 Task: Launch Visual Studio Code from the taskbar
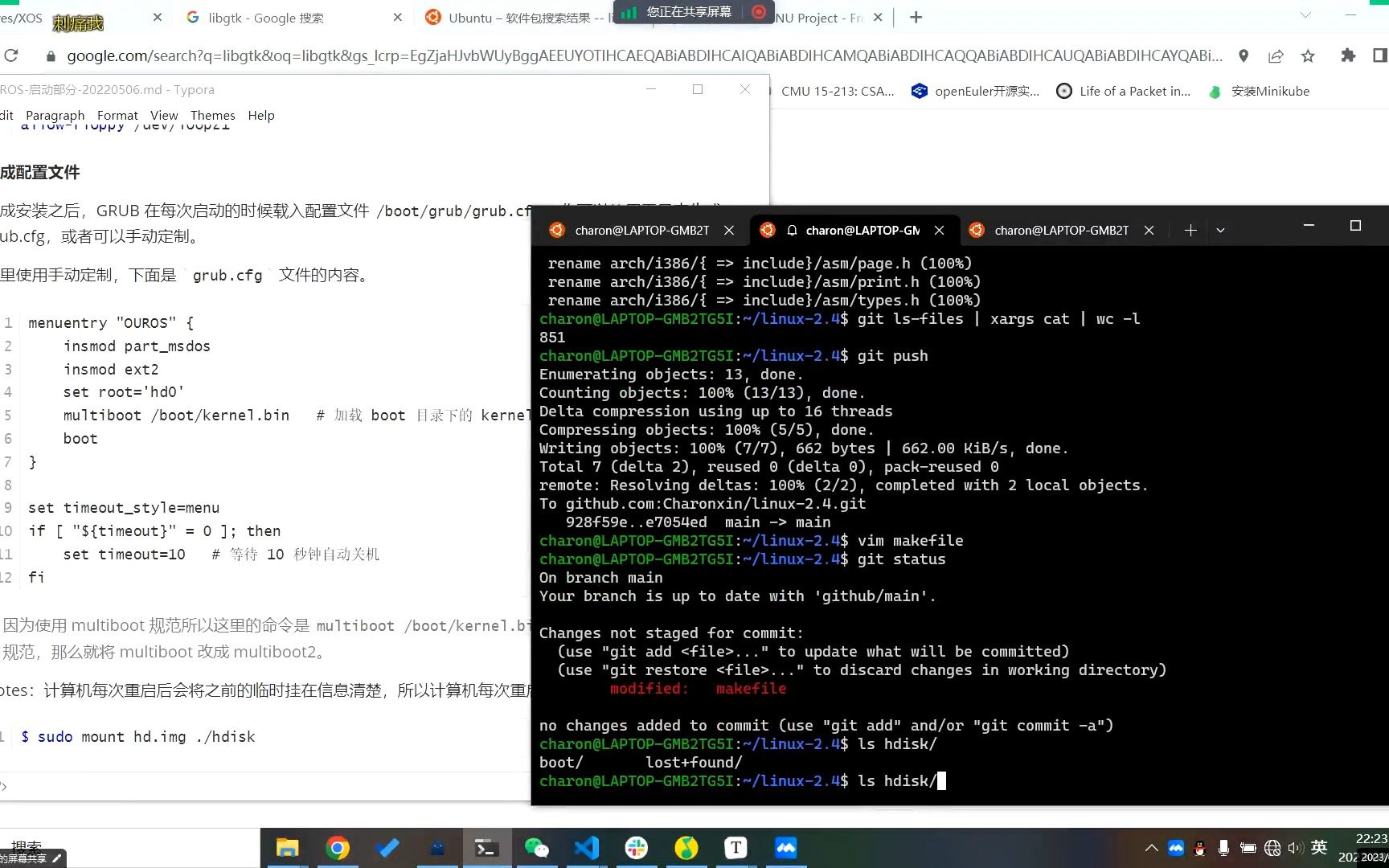[x=586, y=847]
